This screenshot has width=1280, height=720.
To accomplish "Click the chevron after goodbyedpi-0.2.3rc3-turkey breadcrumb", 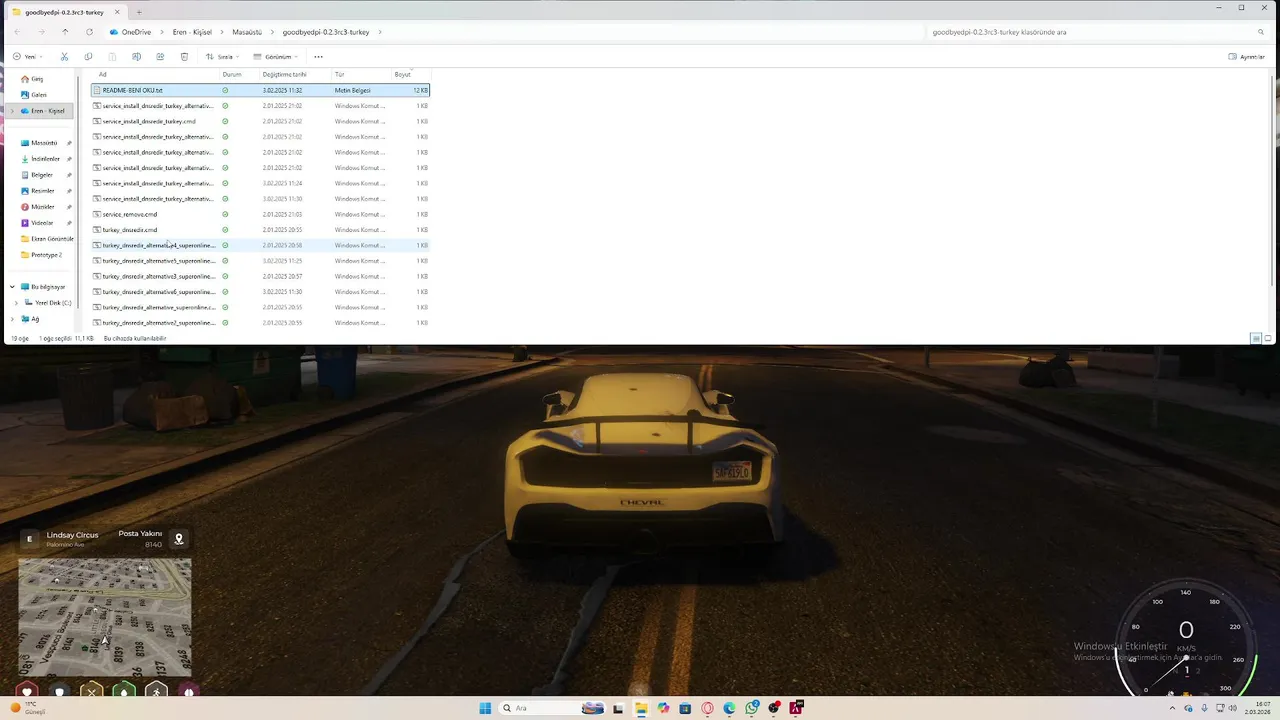I will pyautogui.click(x=380, y=32).
